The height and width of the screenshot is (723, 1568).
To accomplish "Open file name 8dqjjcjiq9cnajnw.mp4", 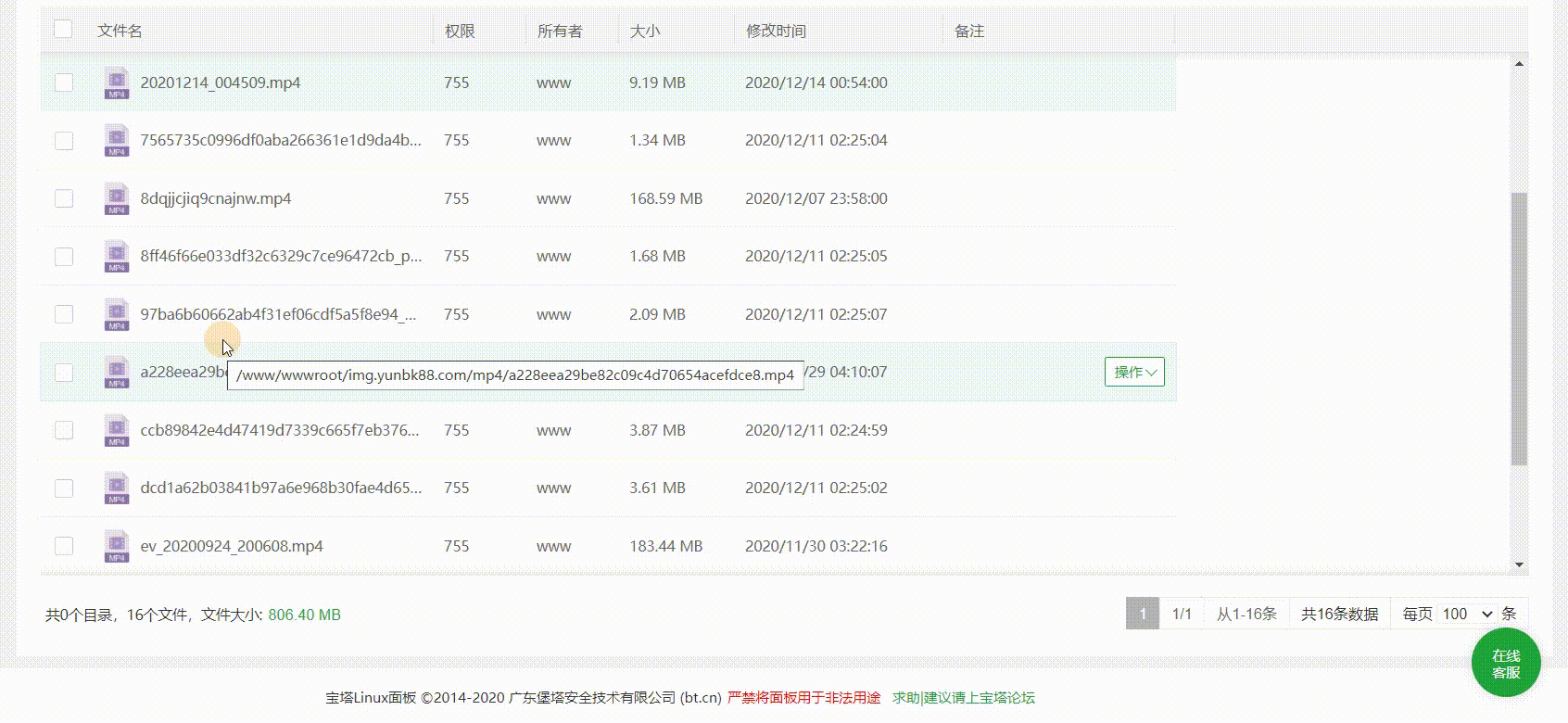I will (216, 198).
